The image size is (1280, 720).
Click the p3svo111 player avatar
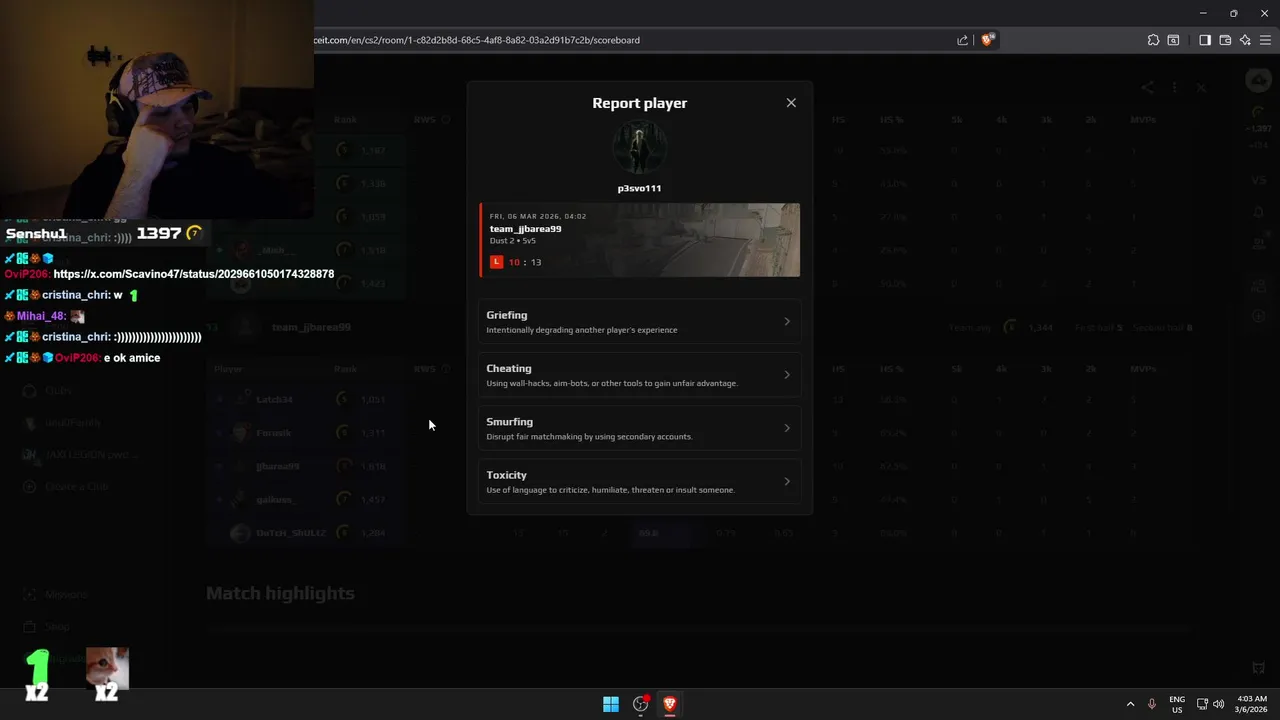pos(639,147)
